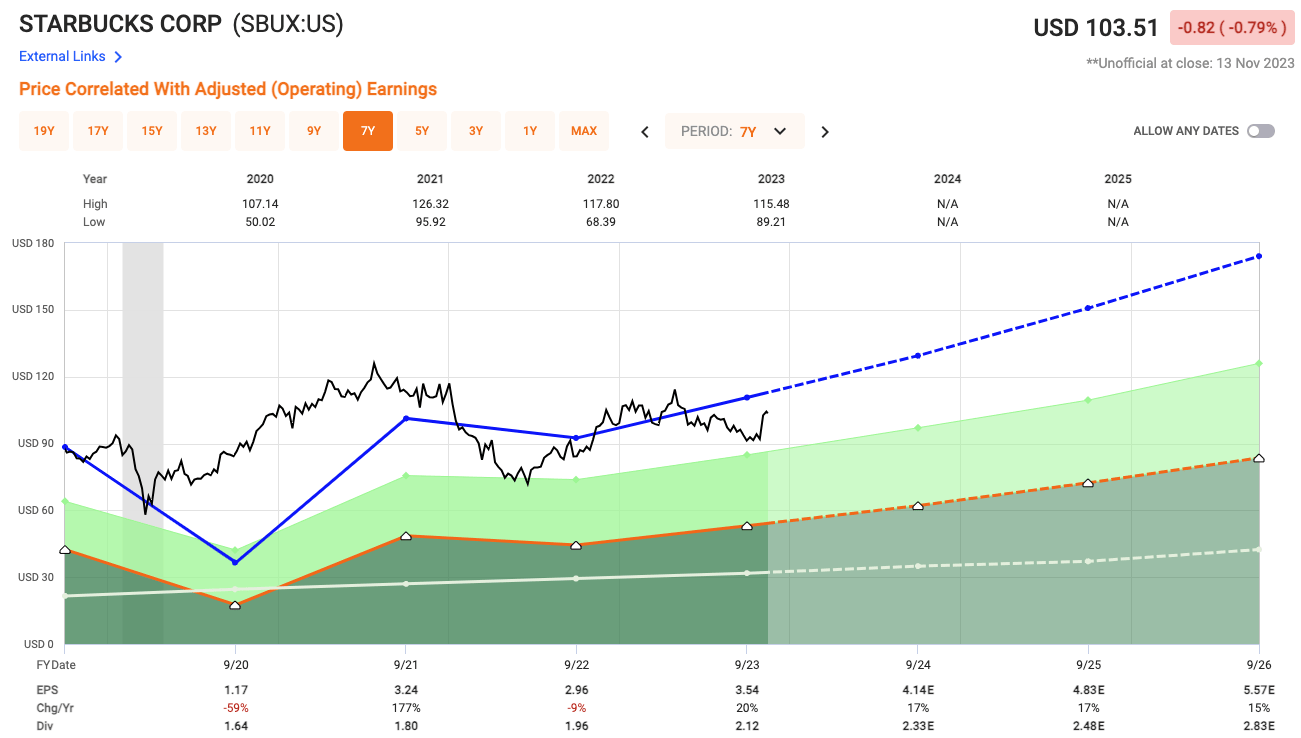Click the PERIOD dropdown chevron icon
The width and height of the screenshot is (1301, 738).
tap(780, 131)
